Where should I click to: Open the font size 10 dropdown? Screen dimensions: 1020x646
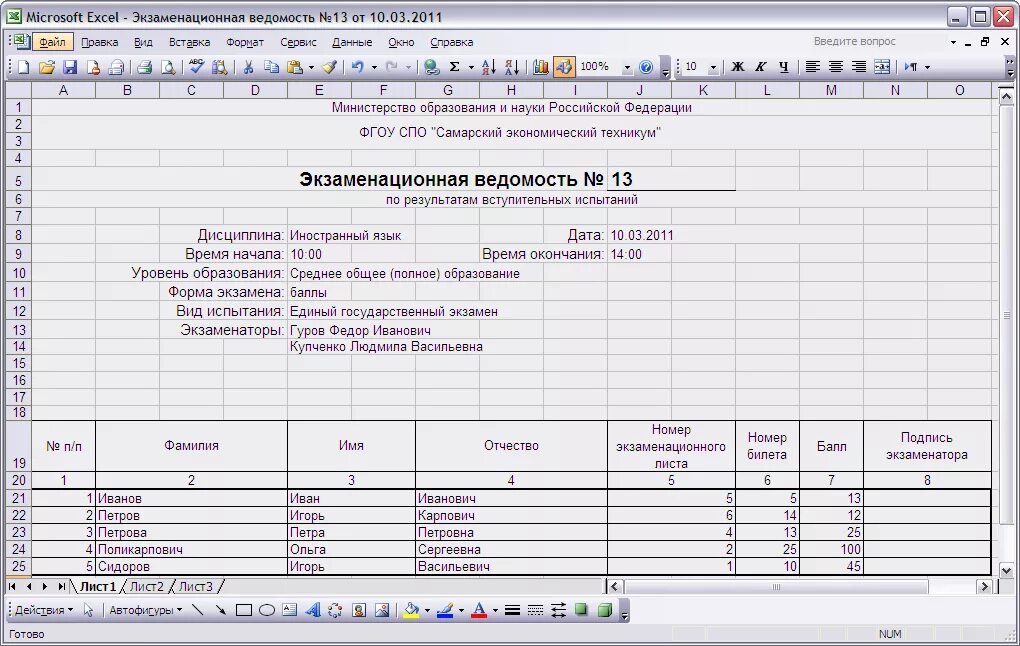tap(713, 67)
